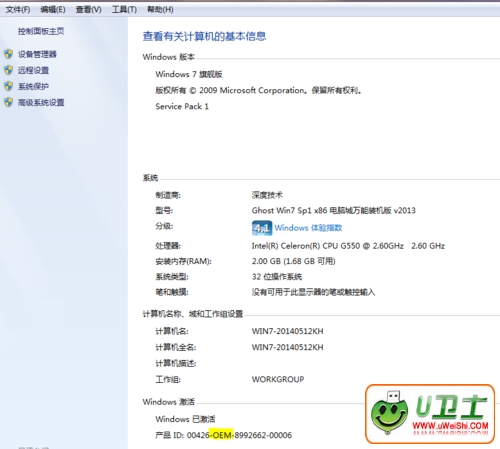500x449 pixels.
Task: Select manufacturer value 深度技术
Action: (267, 195)
